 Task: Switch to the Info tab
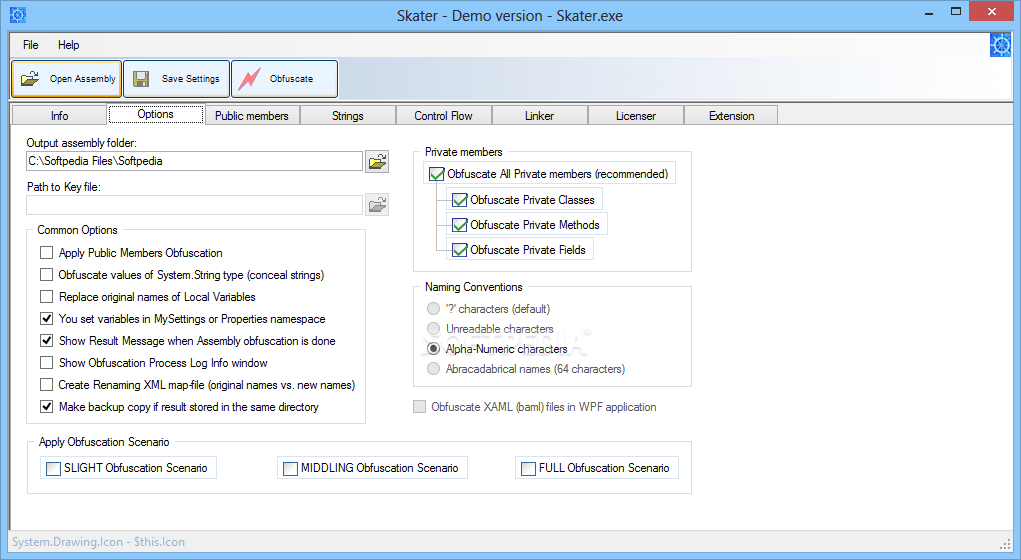(x=59, y=115)
